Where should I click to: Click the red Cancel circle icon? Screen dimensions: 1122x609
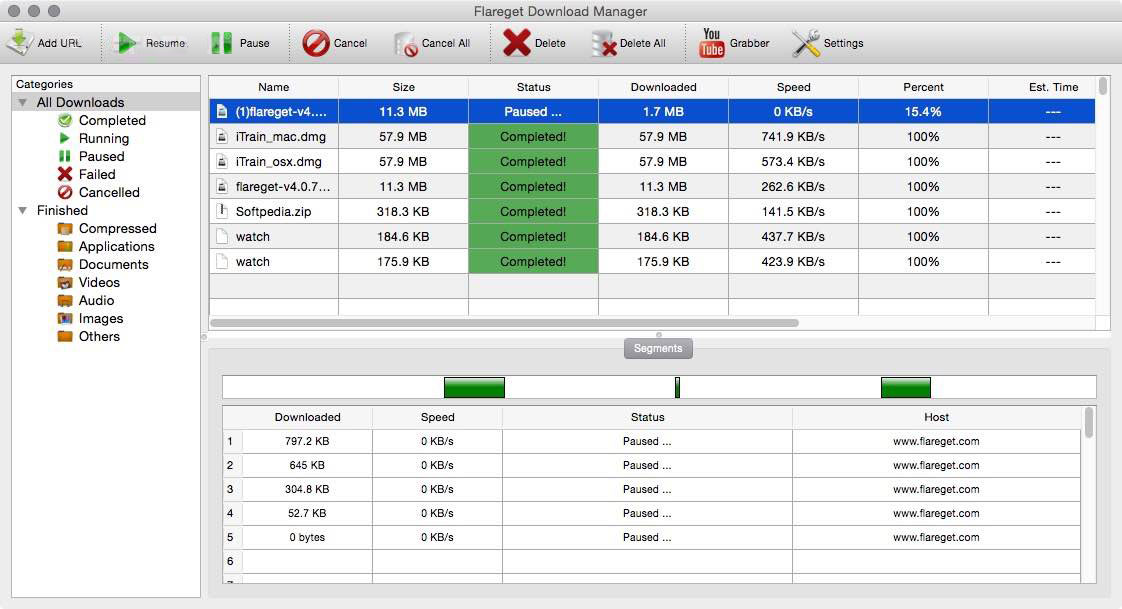pyautogui.click(x=316, y=43)
